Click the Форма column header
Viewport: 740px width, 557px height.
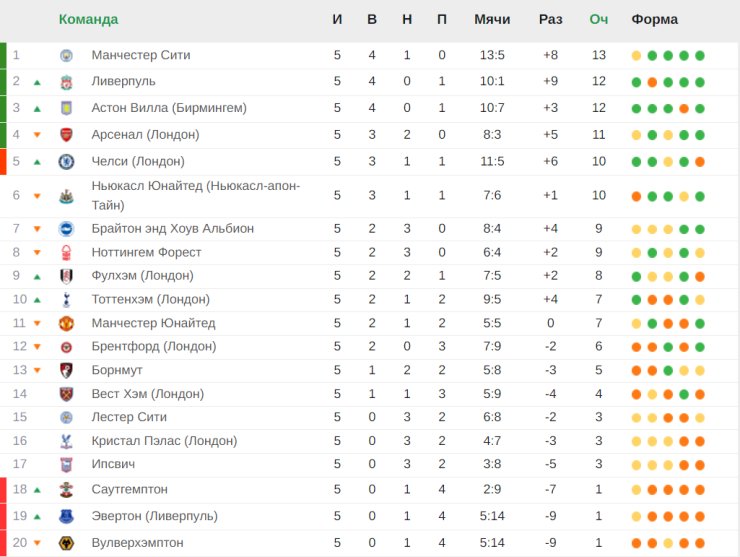click(x=655, y=19)
